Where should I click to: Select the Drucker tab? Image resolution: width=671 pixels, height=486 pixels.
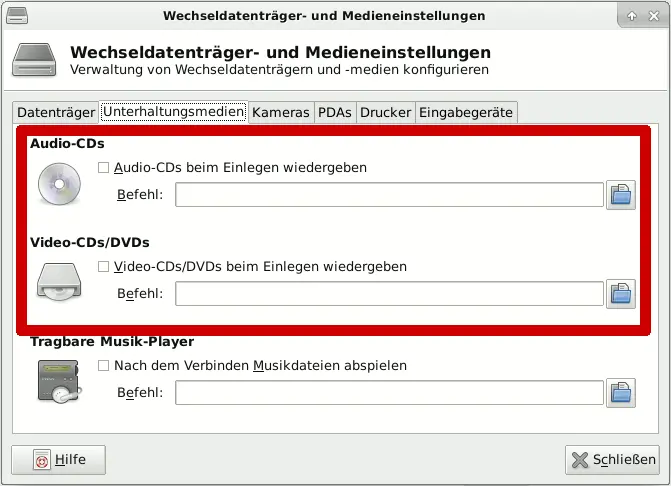click(x=385, y=112)
